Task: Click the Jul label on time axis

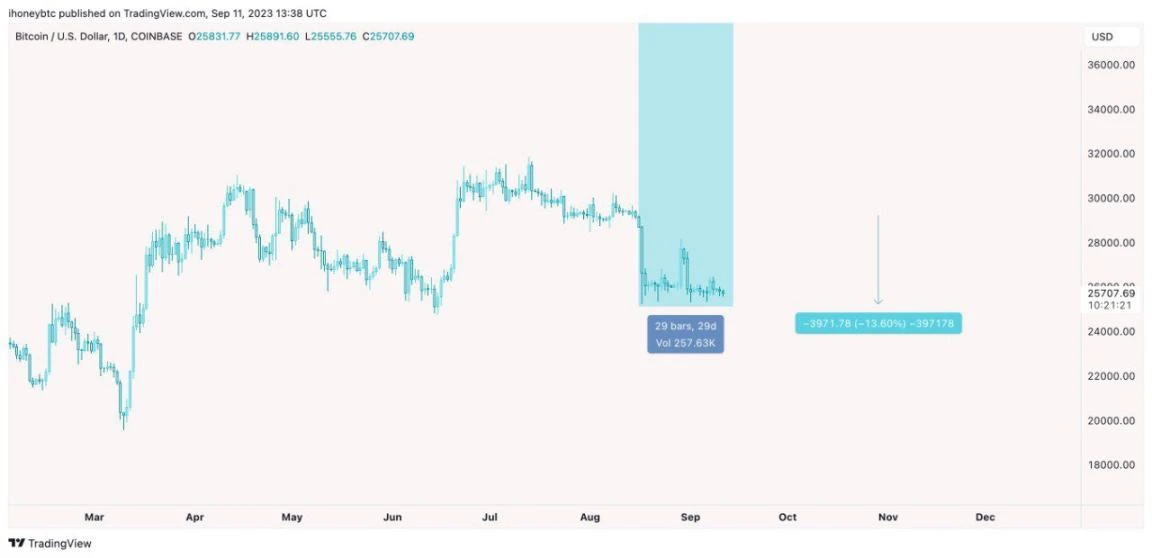Action: (490, 517)
